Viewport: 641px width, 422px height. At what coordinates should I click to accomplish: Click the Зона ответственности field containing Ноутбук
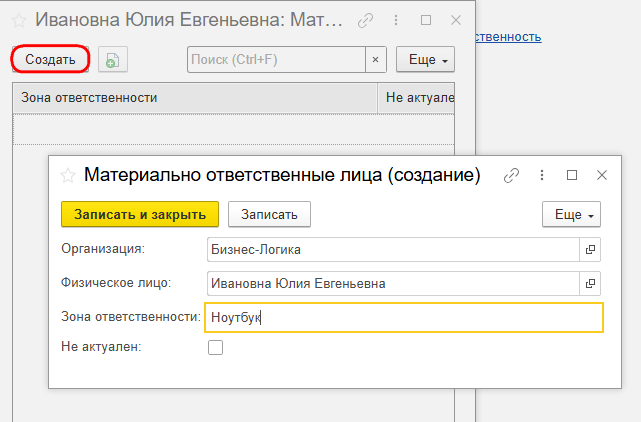click(x=404, y=317)
